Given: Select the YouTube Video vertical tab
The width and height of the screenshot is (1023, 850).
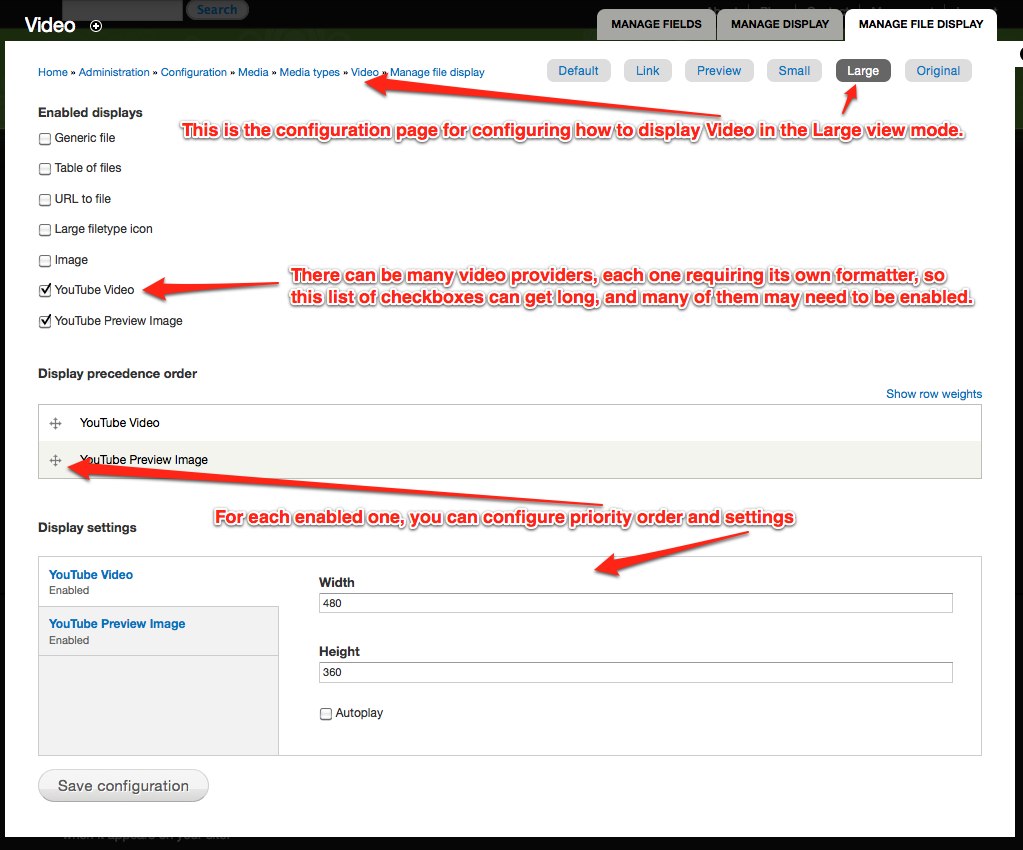Looking at the screenshot, I should 91,575.
